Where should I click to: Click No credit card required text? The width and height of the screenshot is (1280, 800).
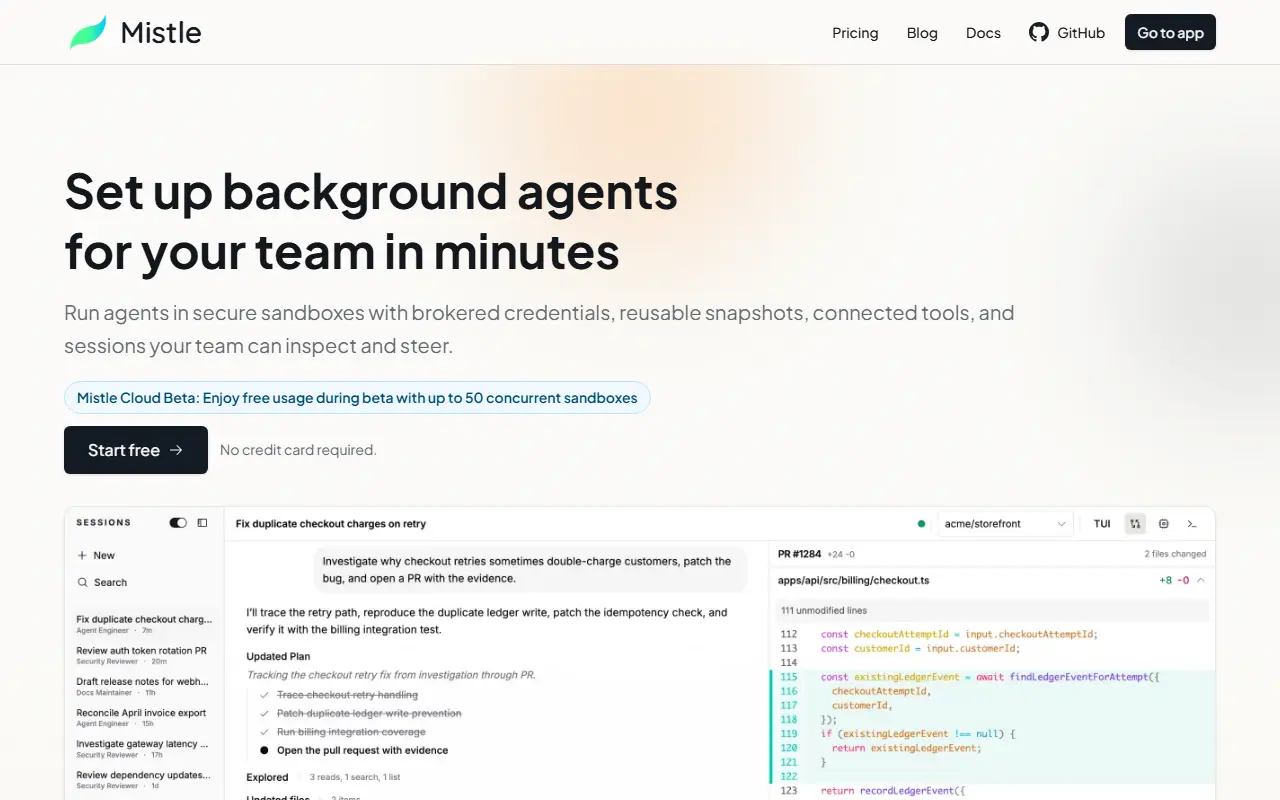pyautogui.click(x=298, y=450)
